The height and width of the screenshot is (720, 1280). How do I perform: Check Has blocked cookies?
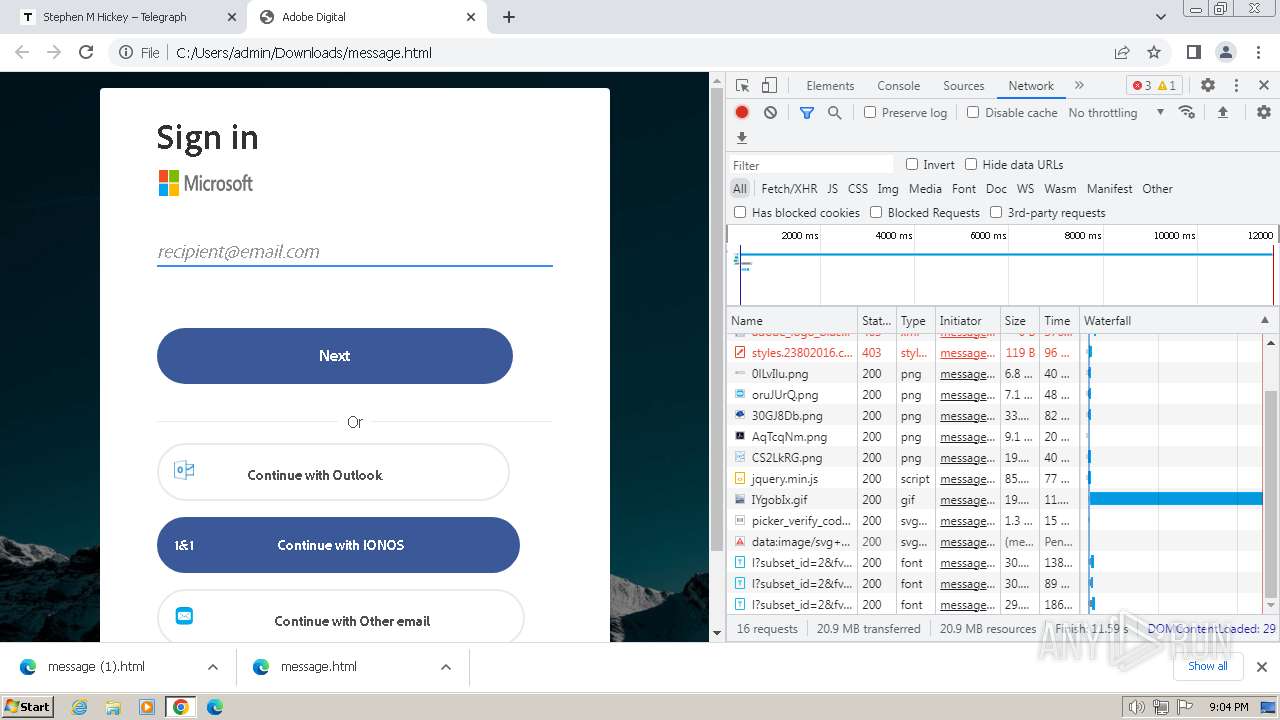pyautogui.click(x=740, y=212)
